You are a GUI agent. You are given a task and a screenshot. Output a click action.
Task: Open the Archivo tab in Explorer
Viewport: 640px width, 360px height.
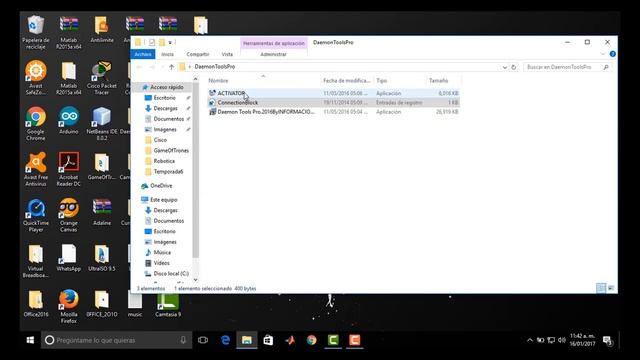pos(143,54)
